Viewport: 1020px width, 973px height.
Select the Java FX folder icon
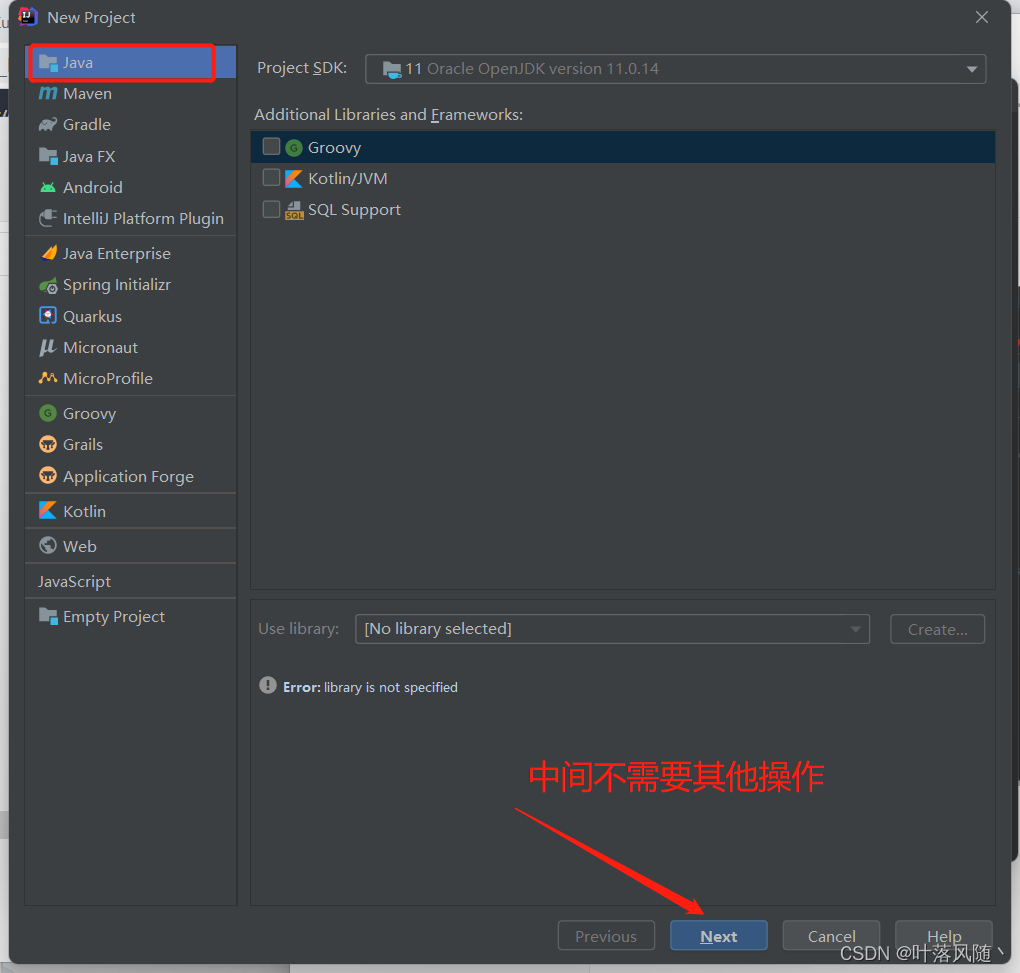click(48, 156)
